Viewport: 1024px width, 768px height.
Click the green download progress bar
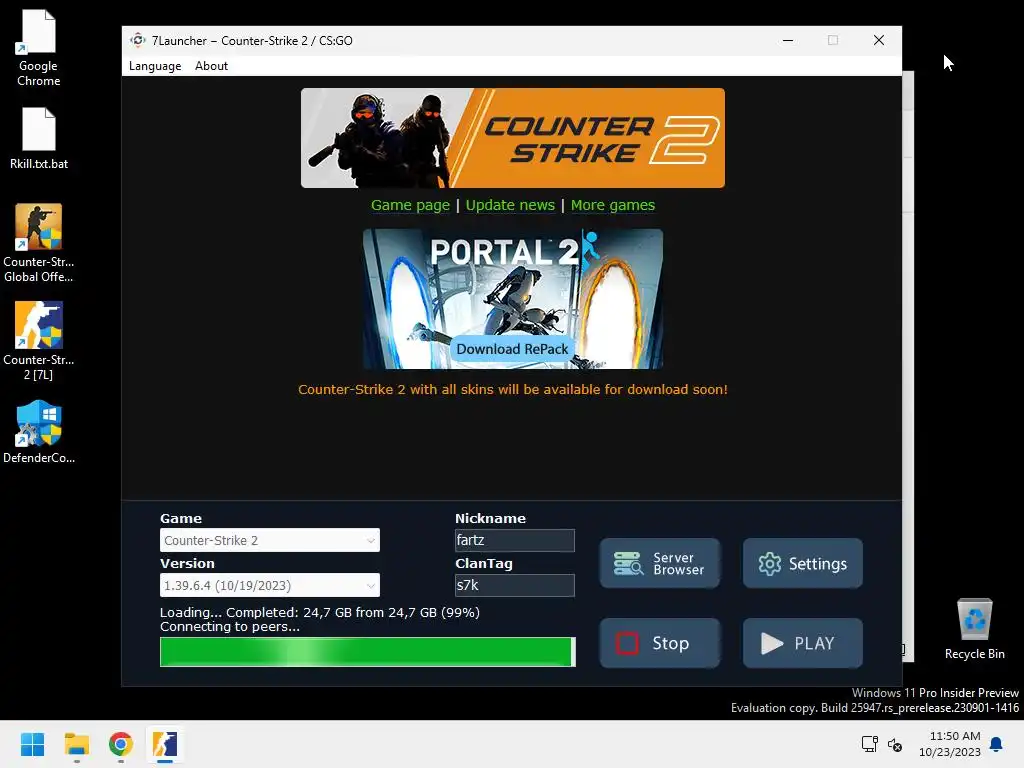368,652
